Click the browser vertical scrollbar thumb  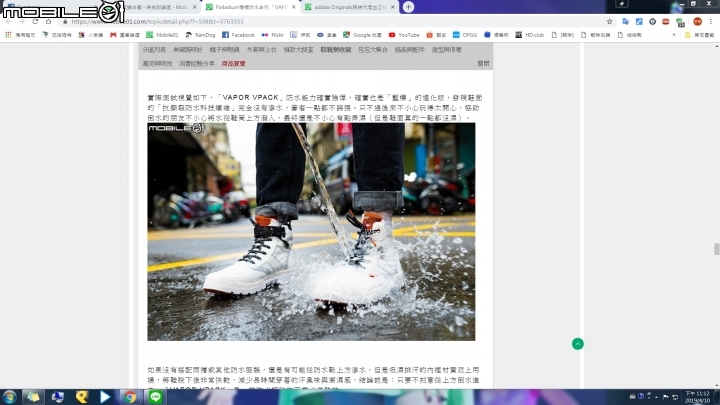tap(716, 249)
